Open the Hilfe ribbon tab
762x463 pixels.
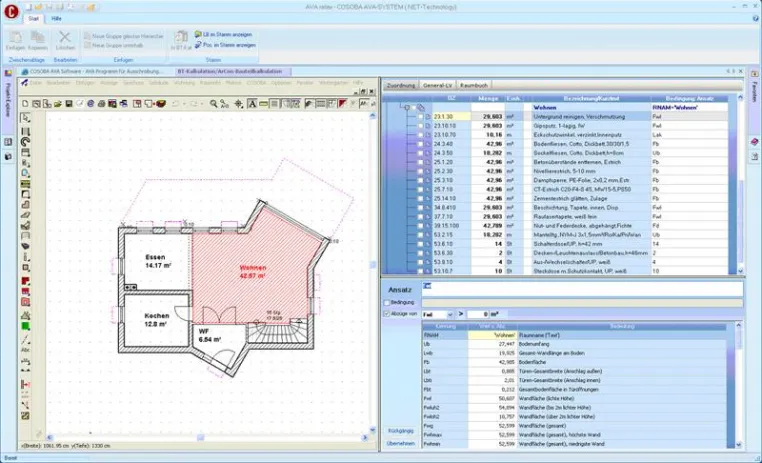coord(56,18)
